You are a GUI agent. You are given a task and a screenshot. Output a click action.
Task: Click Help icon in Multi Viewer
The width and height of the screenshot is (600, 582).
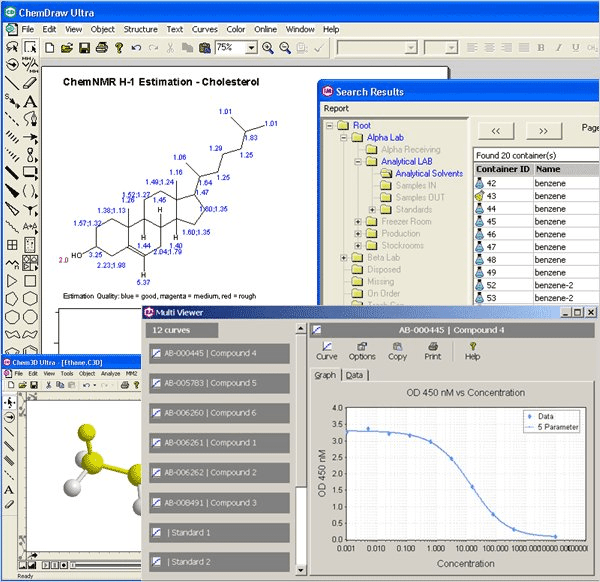[473, 351]
